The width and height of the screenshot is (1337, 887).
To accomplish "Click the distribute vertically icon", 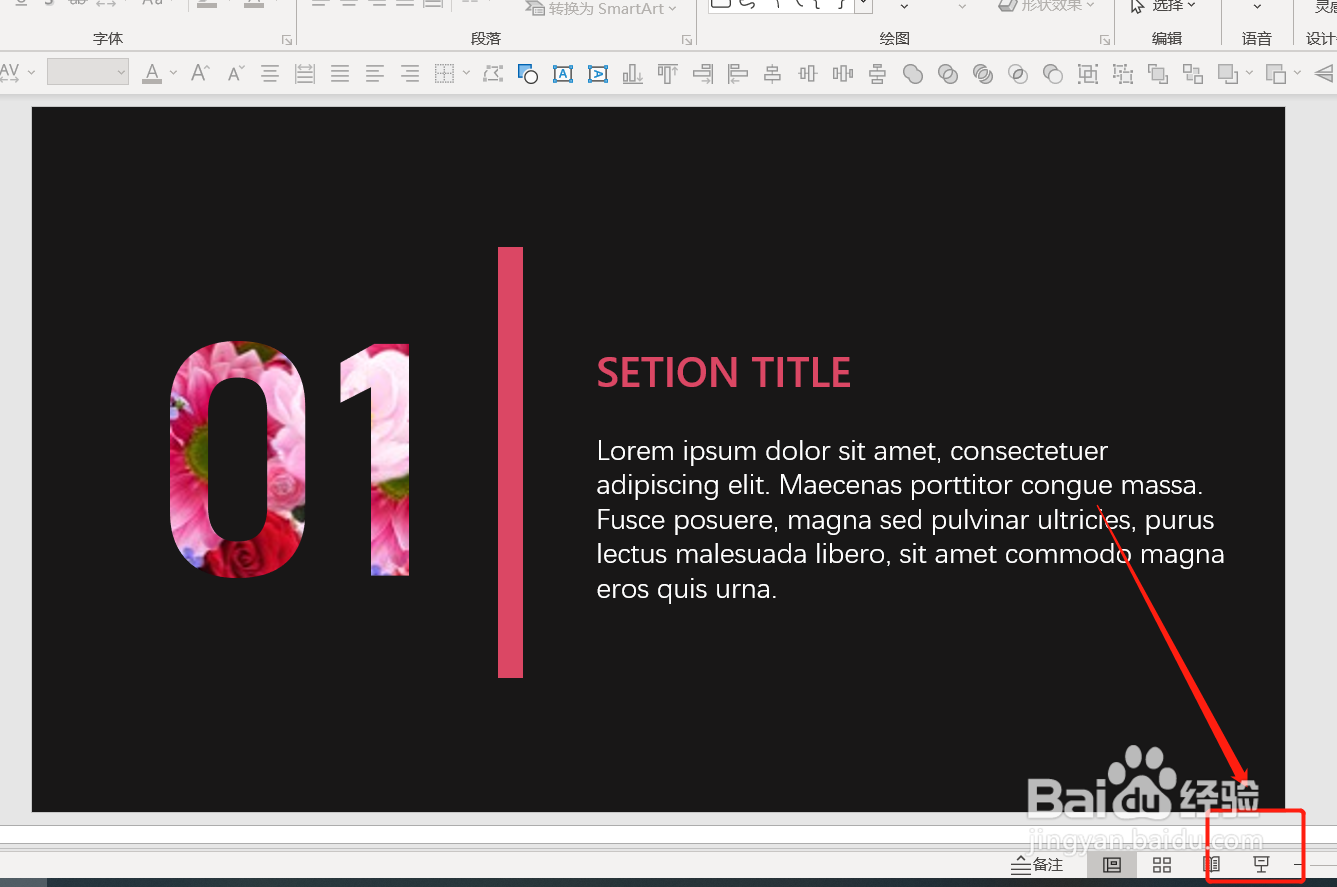I will click(x=878, y=73).
